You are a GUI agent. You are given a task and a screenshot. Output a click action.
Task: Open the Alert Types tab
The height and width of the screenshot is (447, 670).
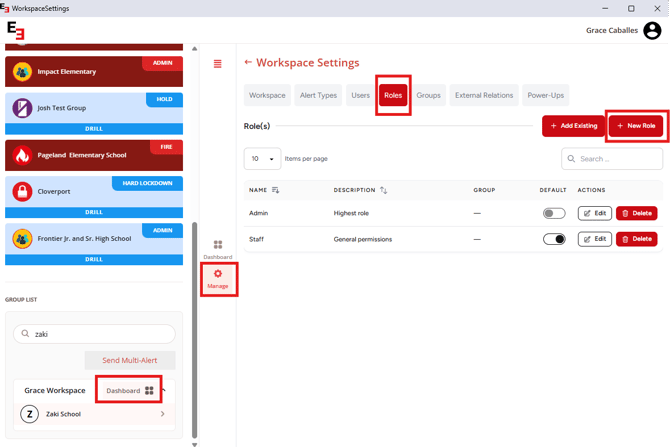pyautogui.click(x=318, y=96)
